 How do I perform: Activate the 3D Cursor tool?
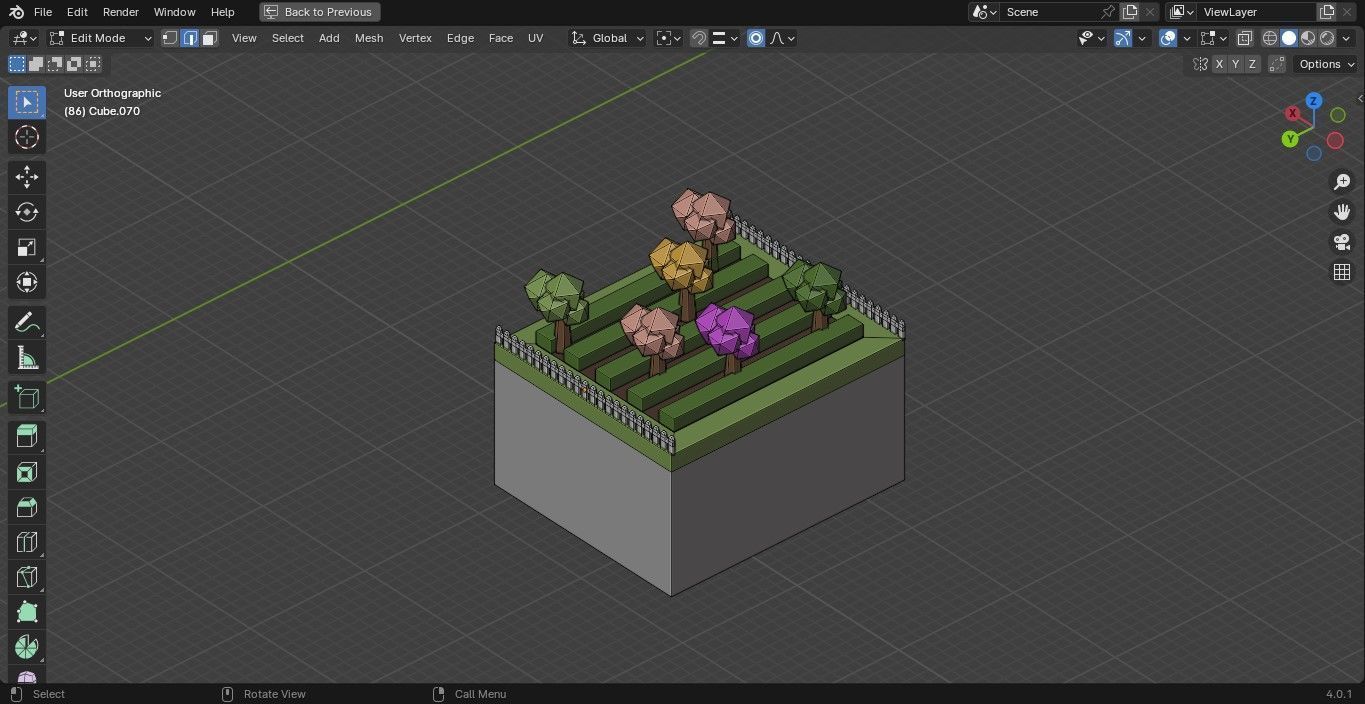coord(27,137)
